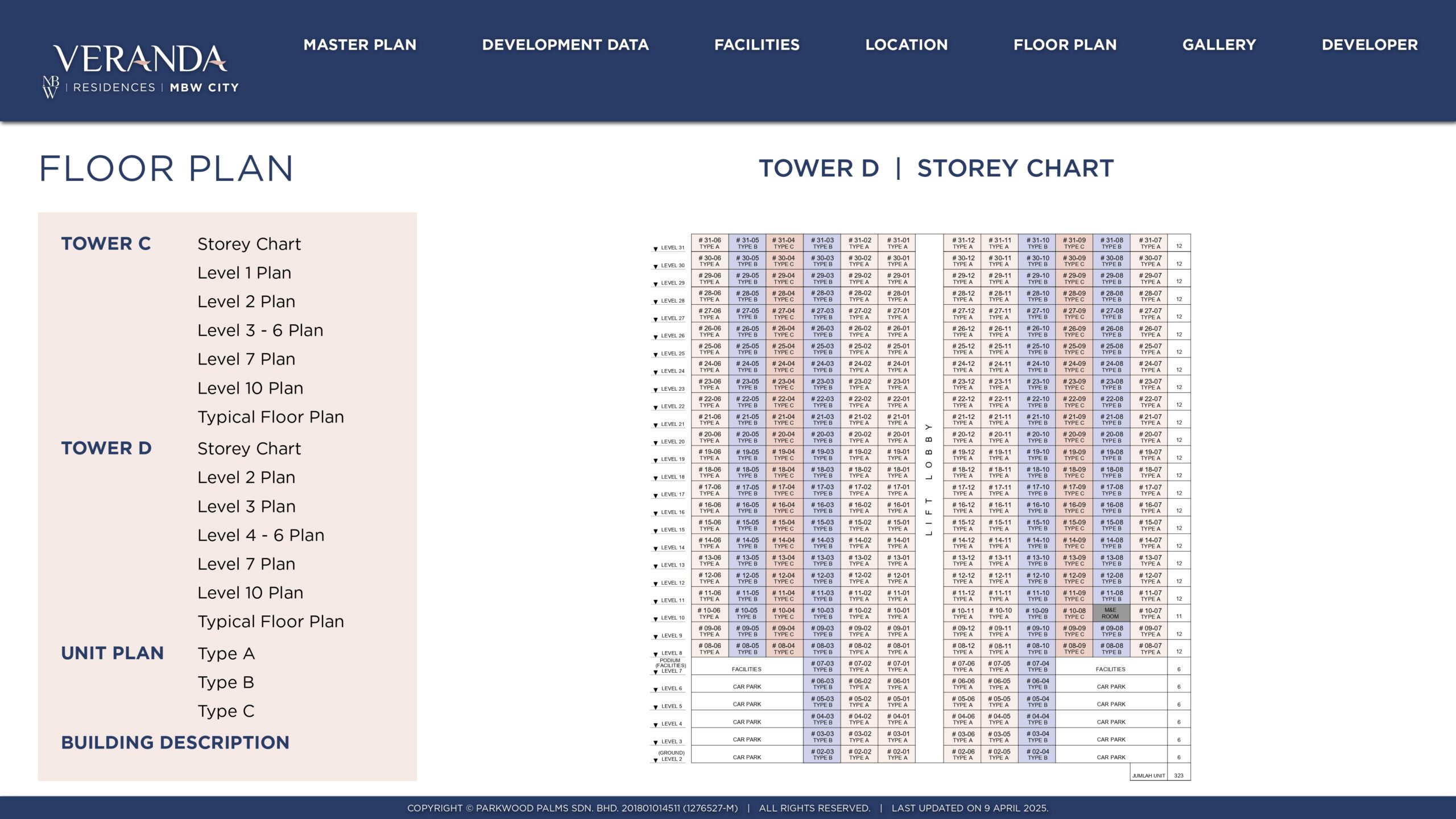
Task: Click the copyright Parkwood Palms footer text
Action: pos(572,808)
